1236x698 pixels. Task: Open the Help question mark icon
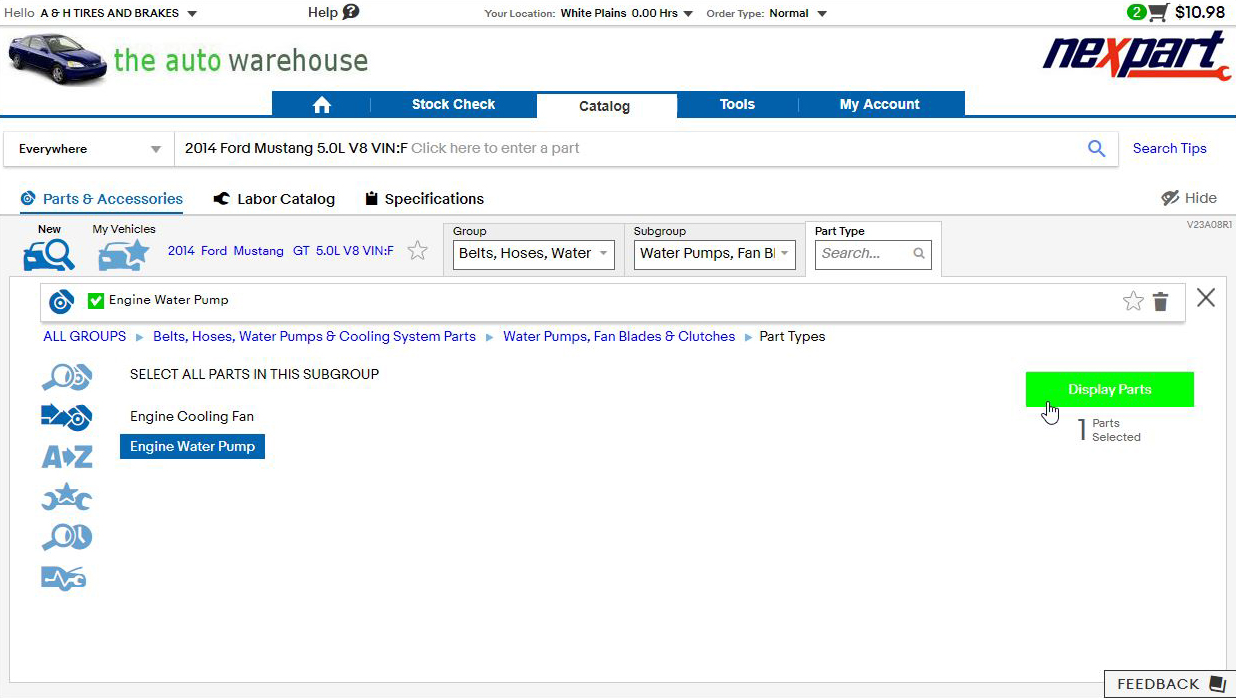[350, 12]
